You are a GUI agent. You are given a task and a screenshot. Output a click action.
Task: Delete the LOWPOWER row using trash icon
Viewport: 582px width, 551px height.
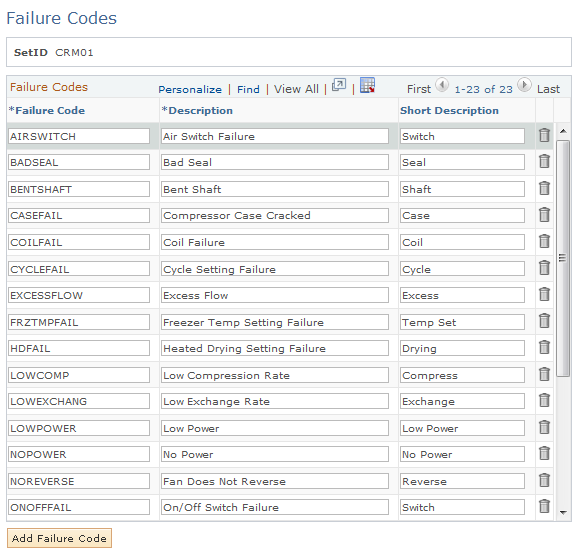click(x=544, y=427)
